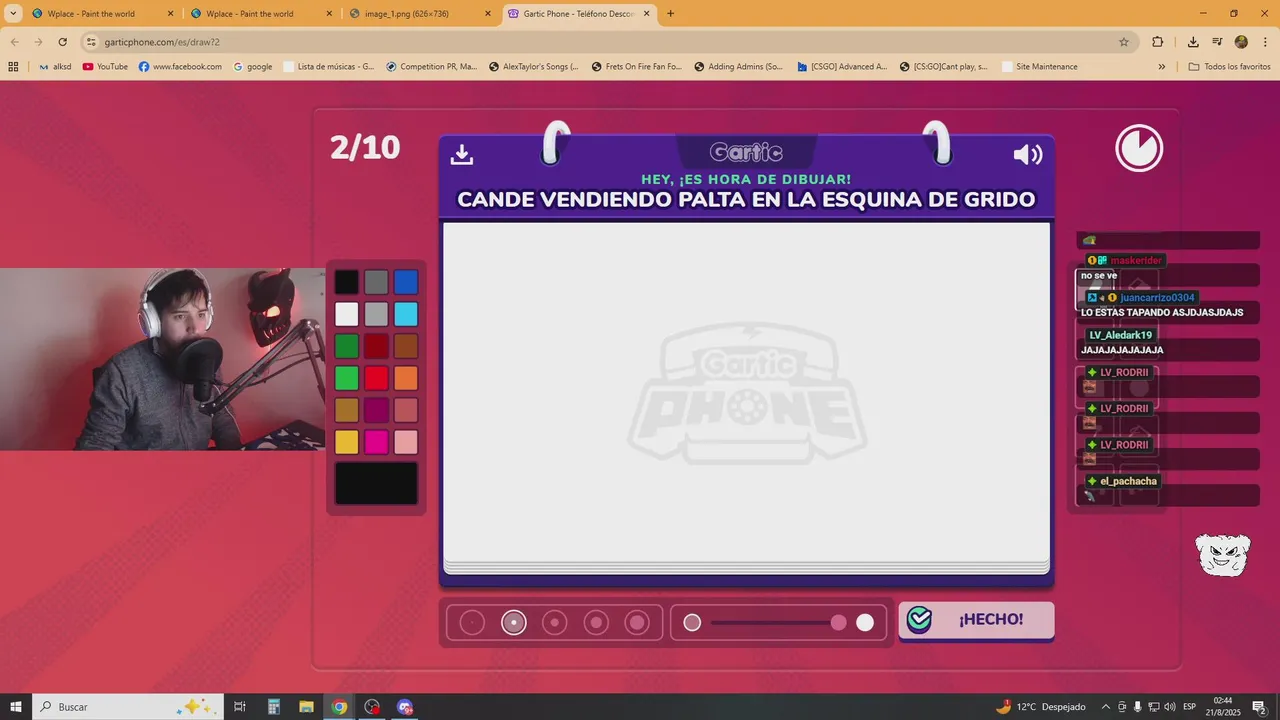The height and width of the screenshot is (720, 1280).
Task: Choose the orange color swatch
Action: pos(406,378)
